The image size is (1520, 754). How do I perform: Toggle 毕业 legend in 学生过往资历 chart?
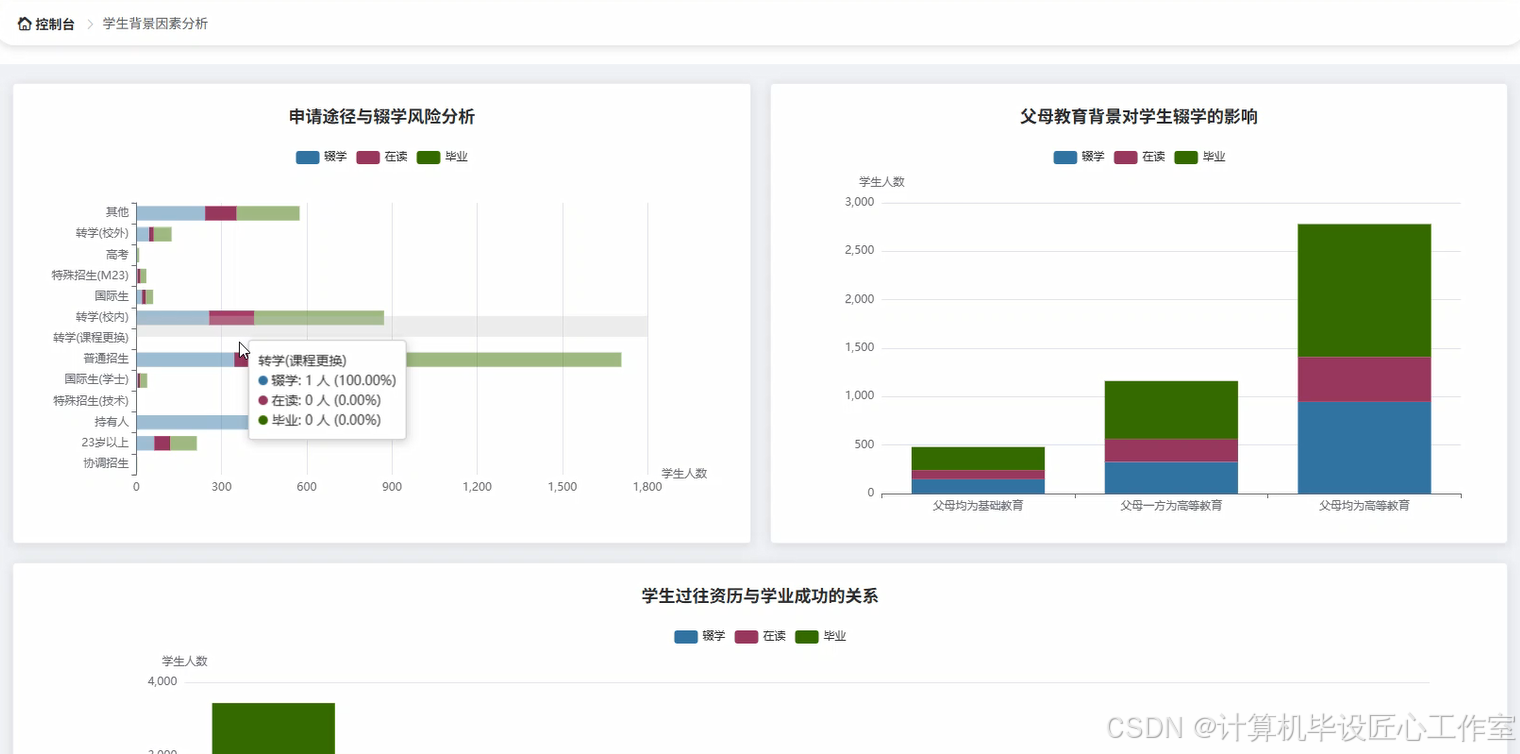click(821, 636)
